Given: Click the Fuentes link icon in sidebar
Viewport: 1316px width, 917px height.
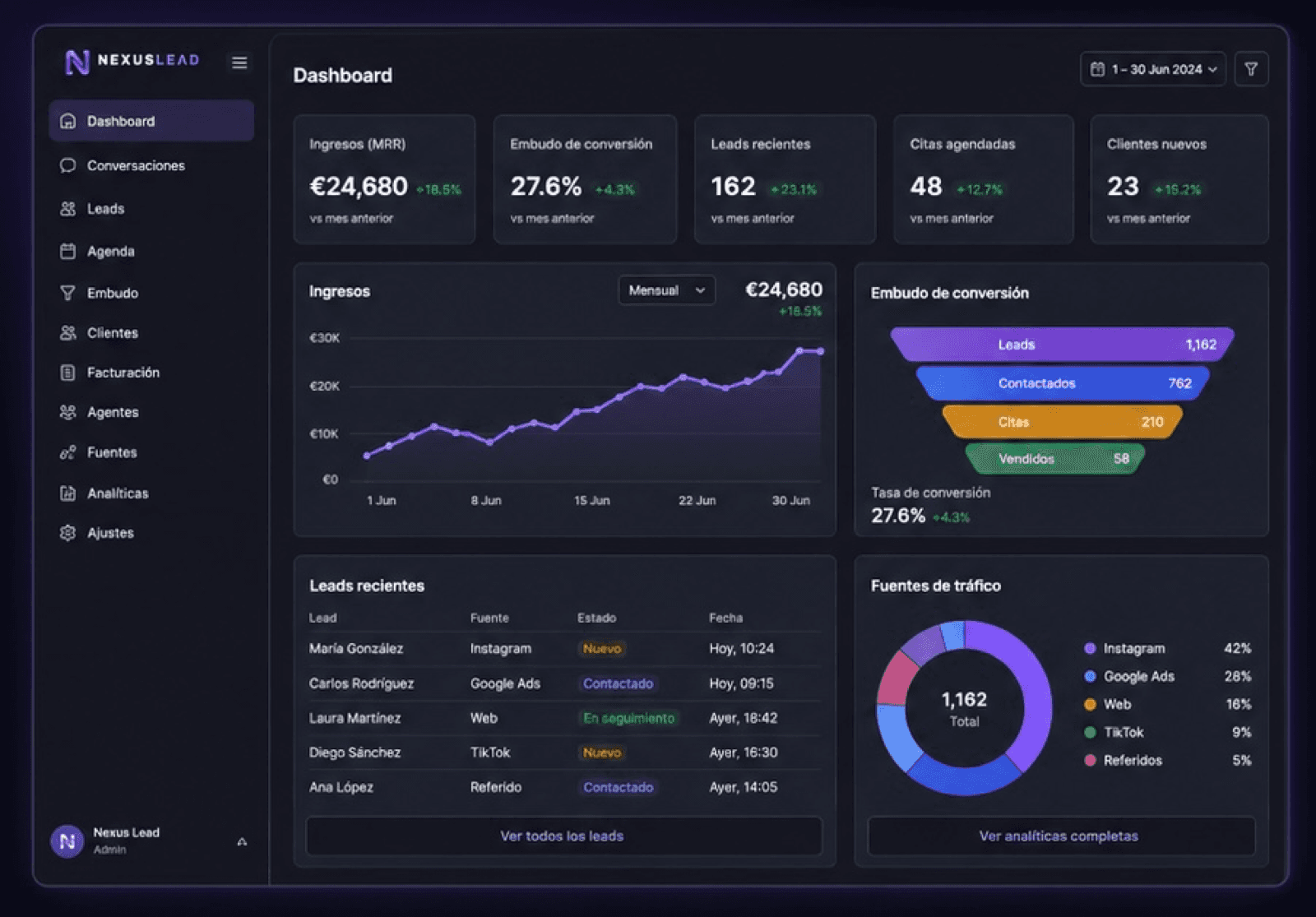Looking at the screenshot, I should [x=67, y=452].
